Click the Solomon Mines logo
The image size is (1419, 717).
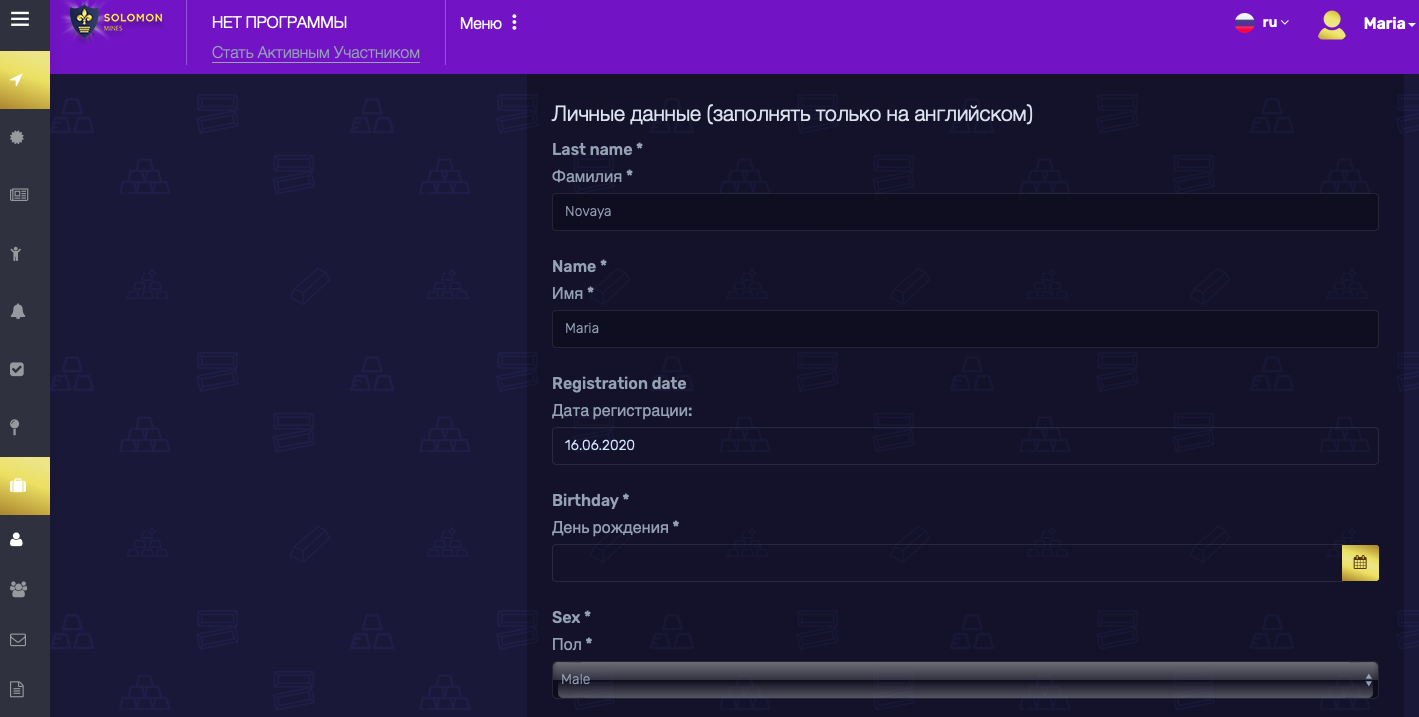116,22
